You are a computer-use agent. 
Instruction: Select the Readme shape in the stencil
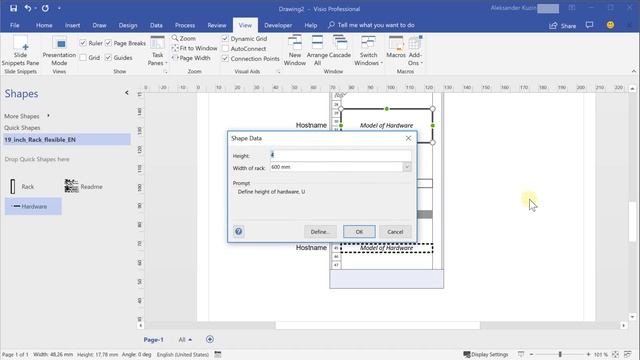(83, 187)
